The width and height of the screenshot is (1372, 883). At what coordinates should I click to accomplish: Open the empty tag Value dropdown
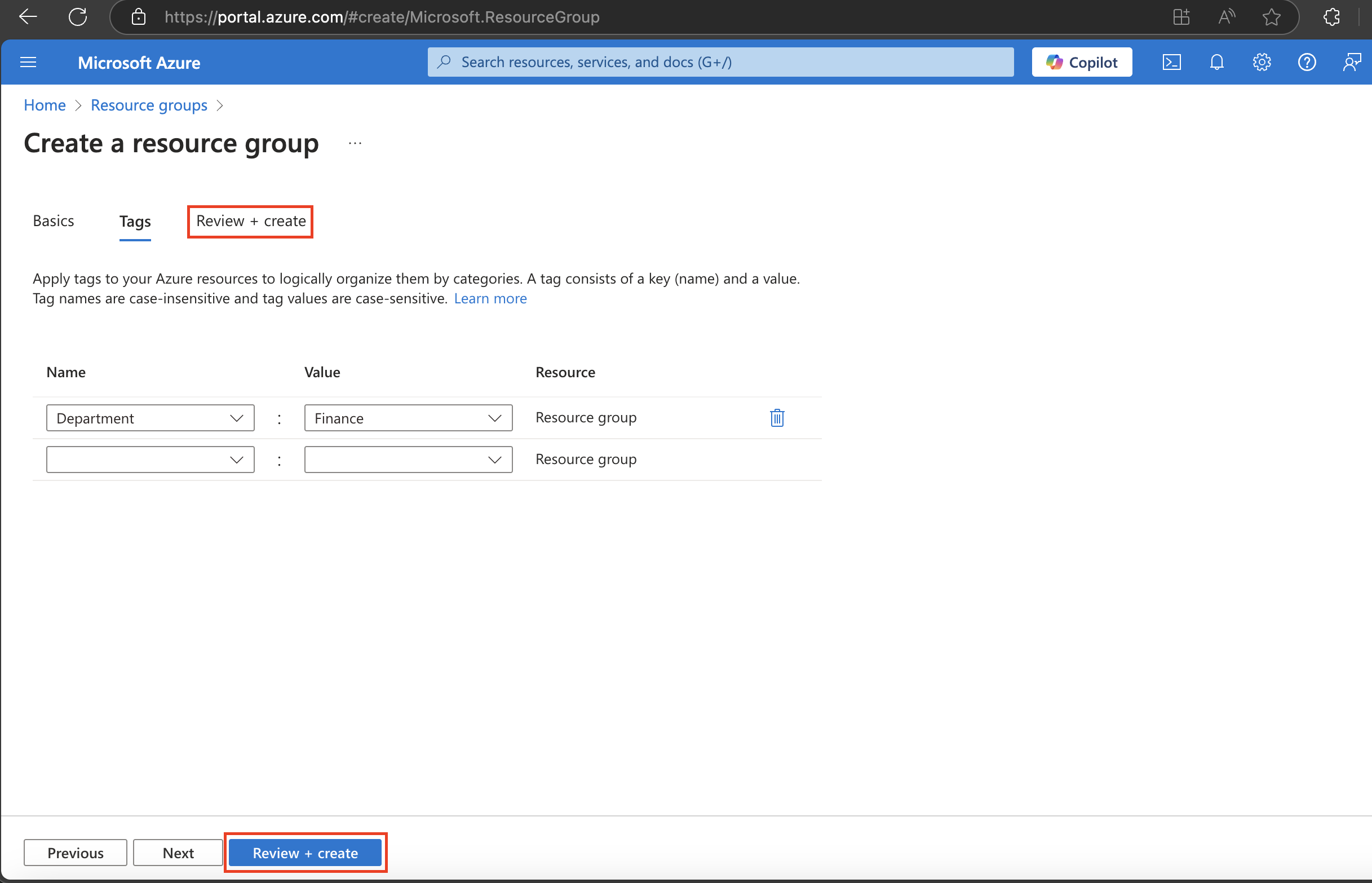coord(408,460)
